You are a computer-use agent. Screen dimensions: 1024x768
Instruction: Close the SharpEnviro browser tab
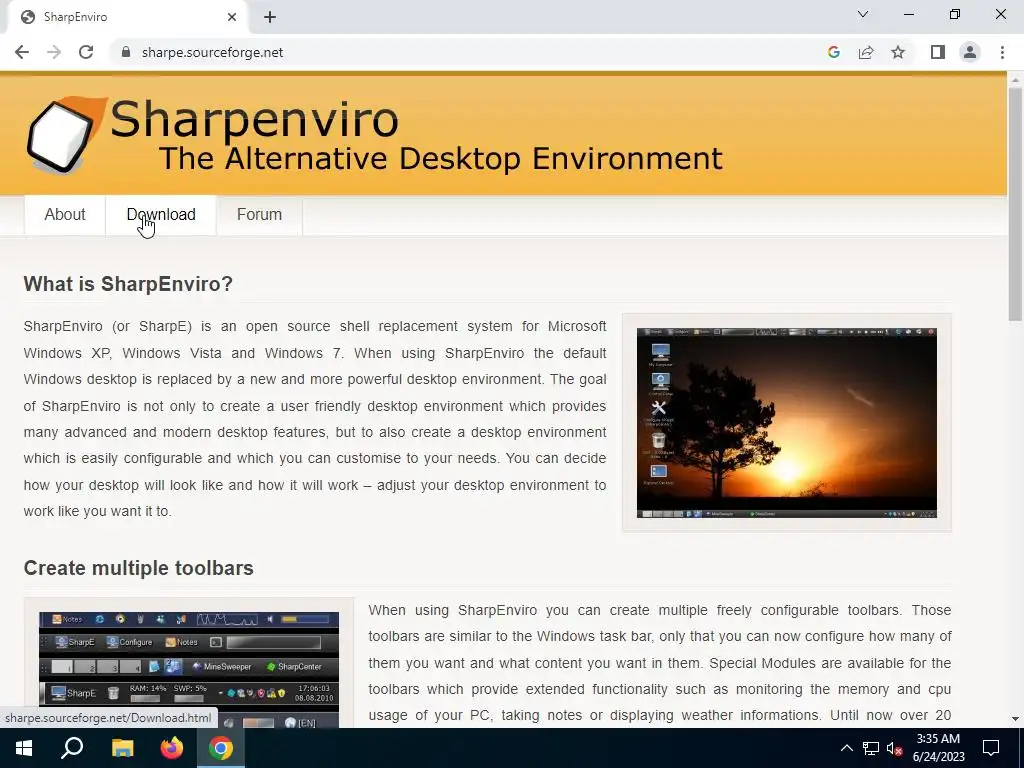[x=232, y=17]
